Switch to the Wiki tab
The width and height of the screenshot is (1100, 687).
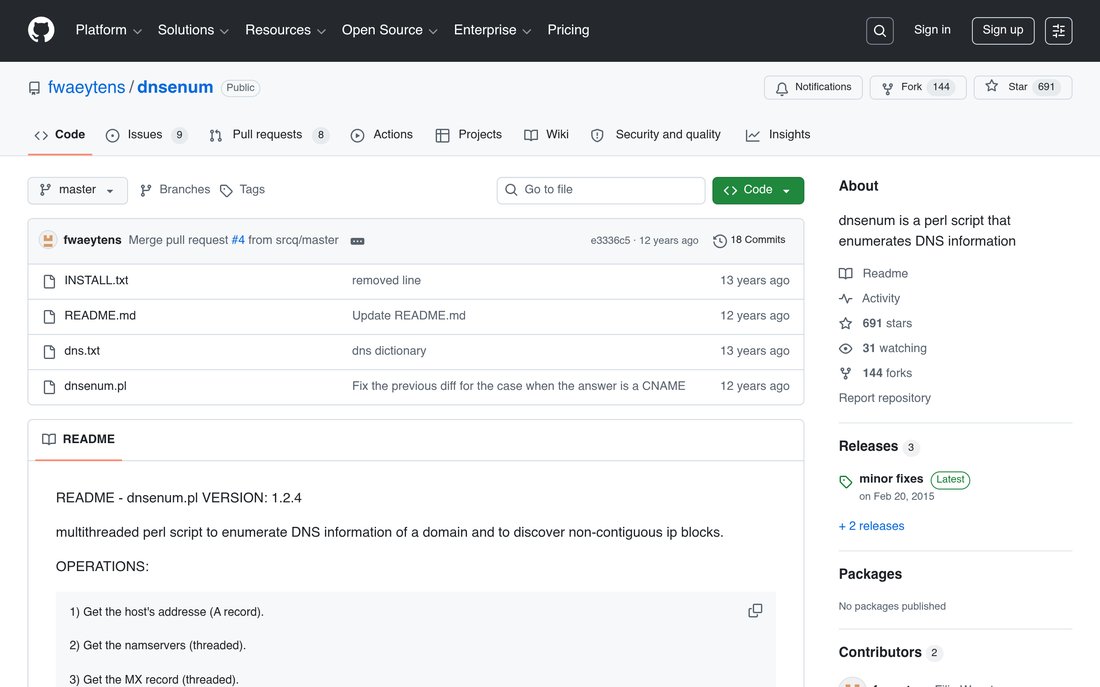546,135
